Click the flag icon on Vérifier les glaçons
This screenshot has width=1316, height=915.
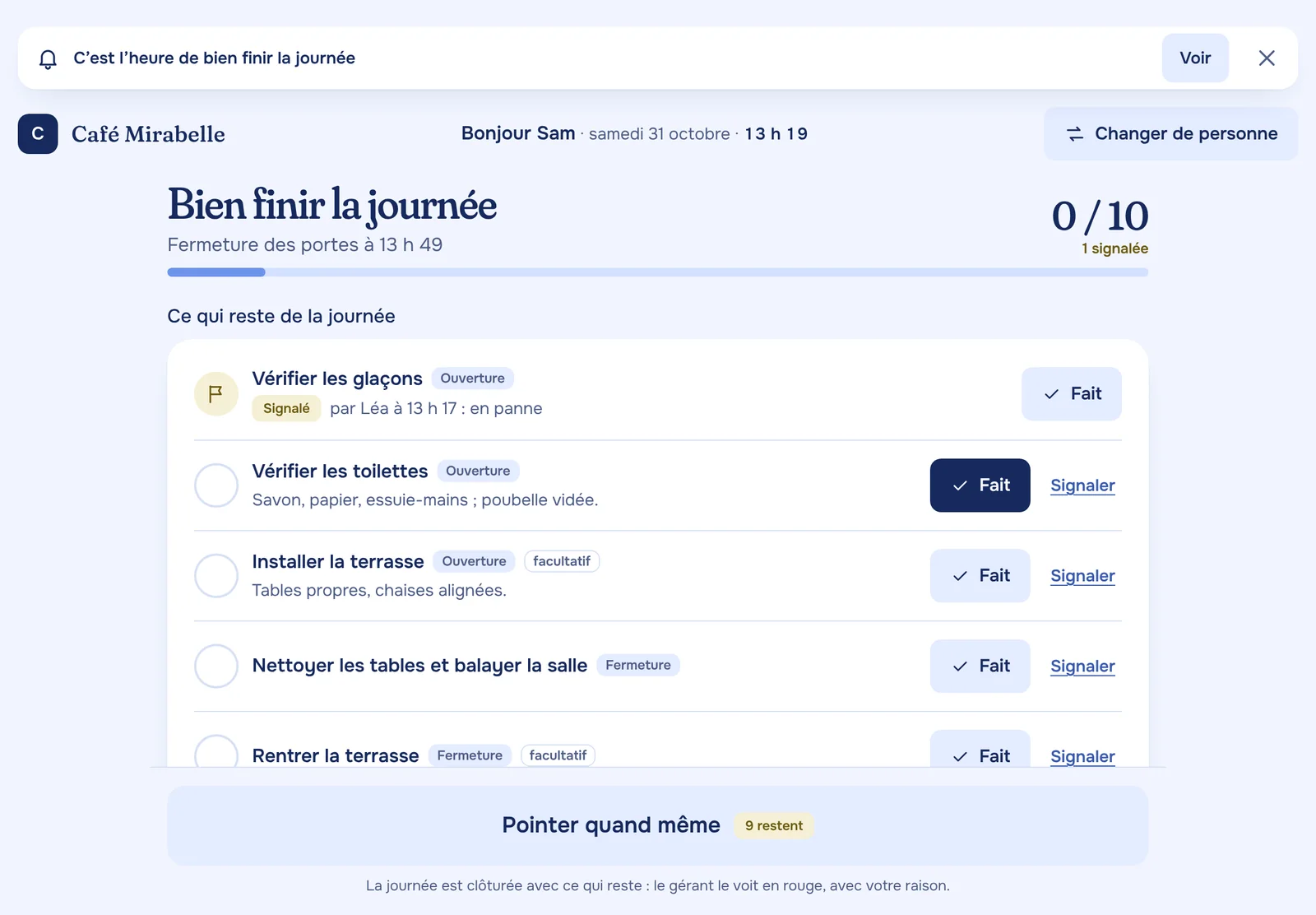pyautogui.click(x=216, y=393)
